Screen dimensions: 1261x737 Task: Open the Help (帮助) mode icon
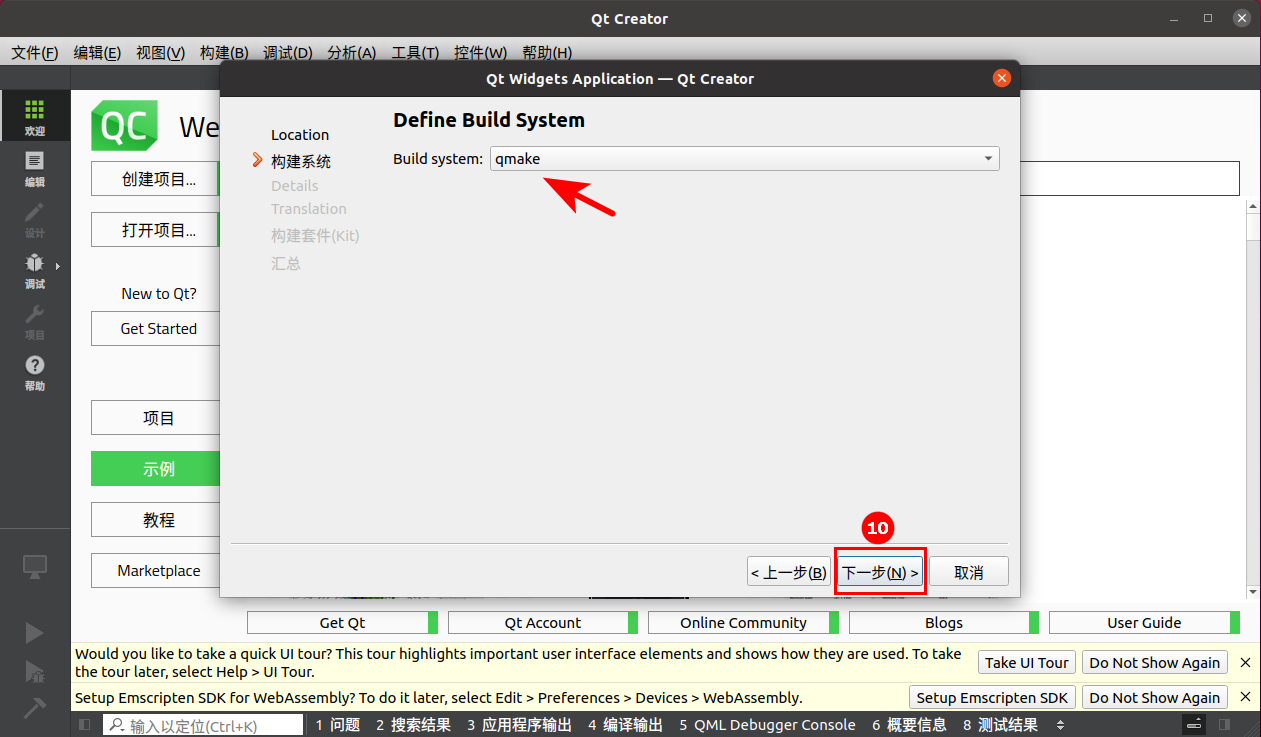(x=34, y=371)
